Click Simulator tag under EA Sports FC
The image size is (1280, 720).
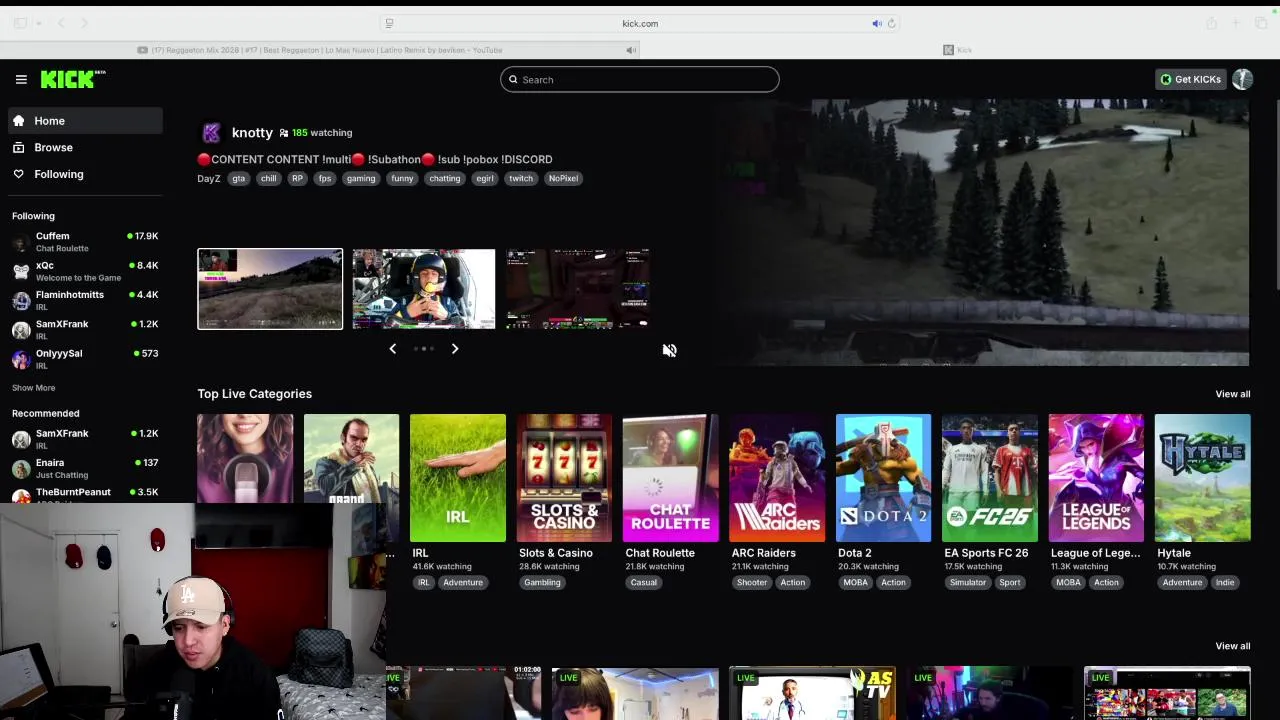968,583
